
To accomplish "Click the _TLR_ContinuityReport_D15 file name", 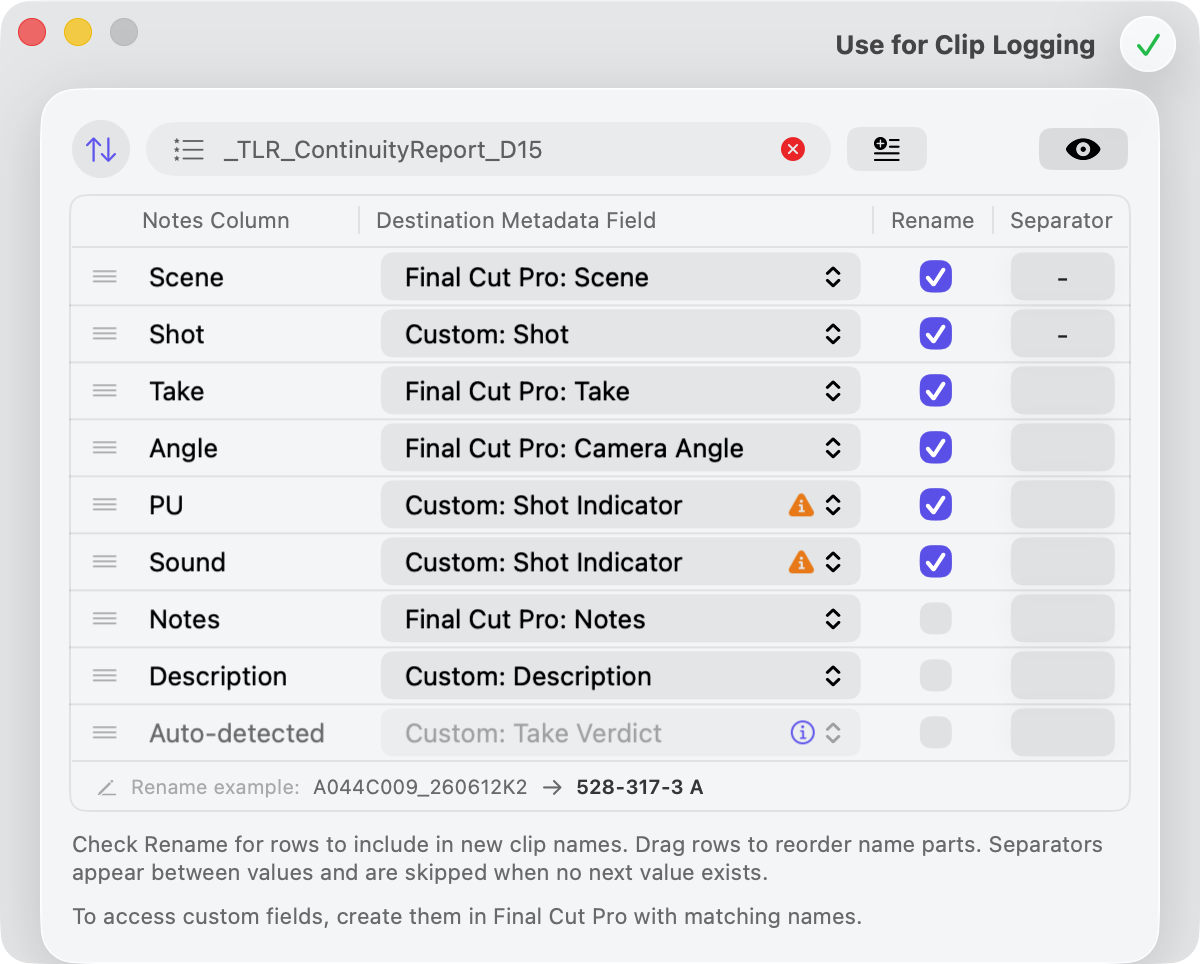I will (x=383, y=150).
